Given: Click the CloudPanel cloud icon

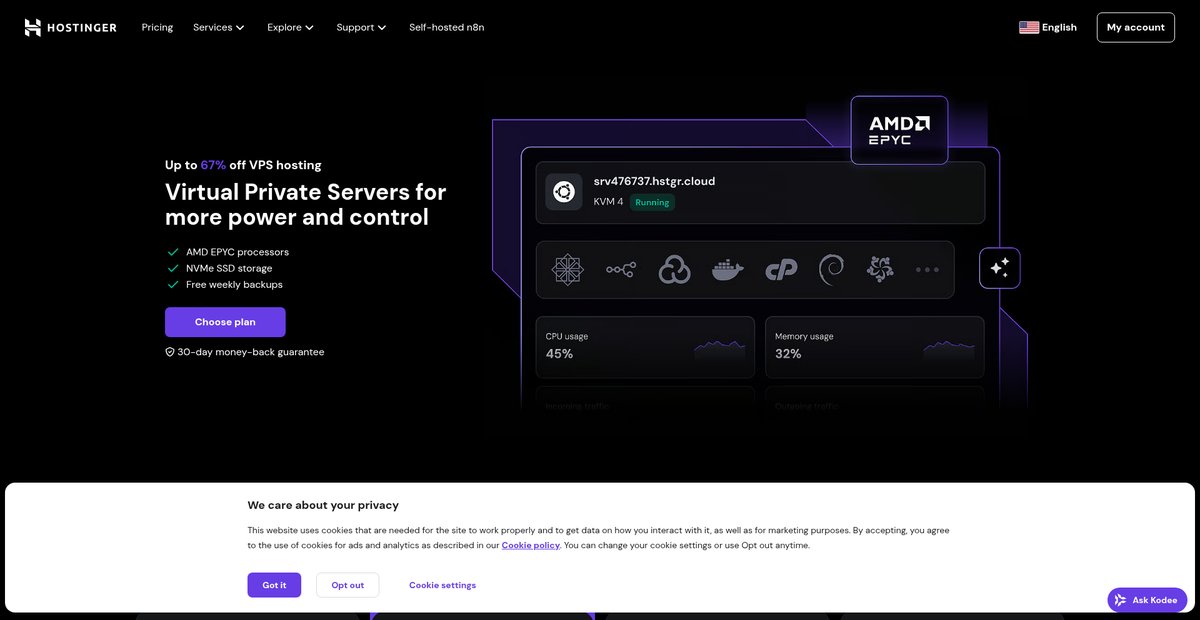Looking at the screenshot, I should point(675,269).
